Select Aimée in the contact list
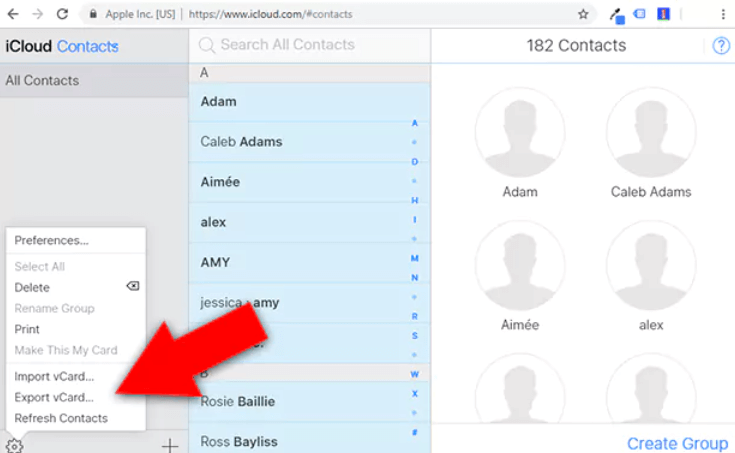 click(x=220, y=182)
